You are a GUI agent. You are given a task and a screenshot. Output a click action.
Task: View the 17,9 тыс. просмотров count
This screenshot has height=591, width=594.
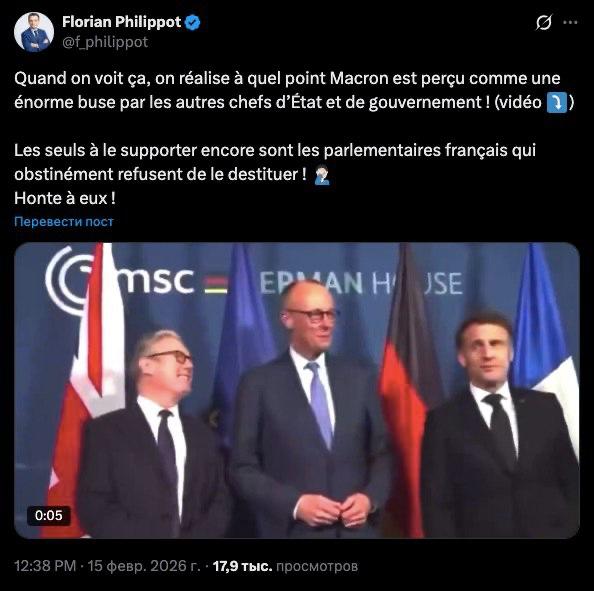tap(285, 566)
